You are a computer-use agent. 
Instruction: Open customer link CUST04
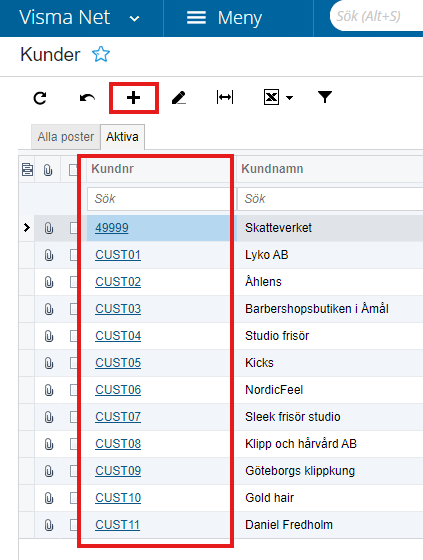(118, 336)
